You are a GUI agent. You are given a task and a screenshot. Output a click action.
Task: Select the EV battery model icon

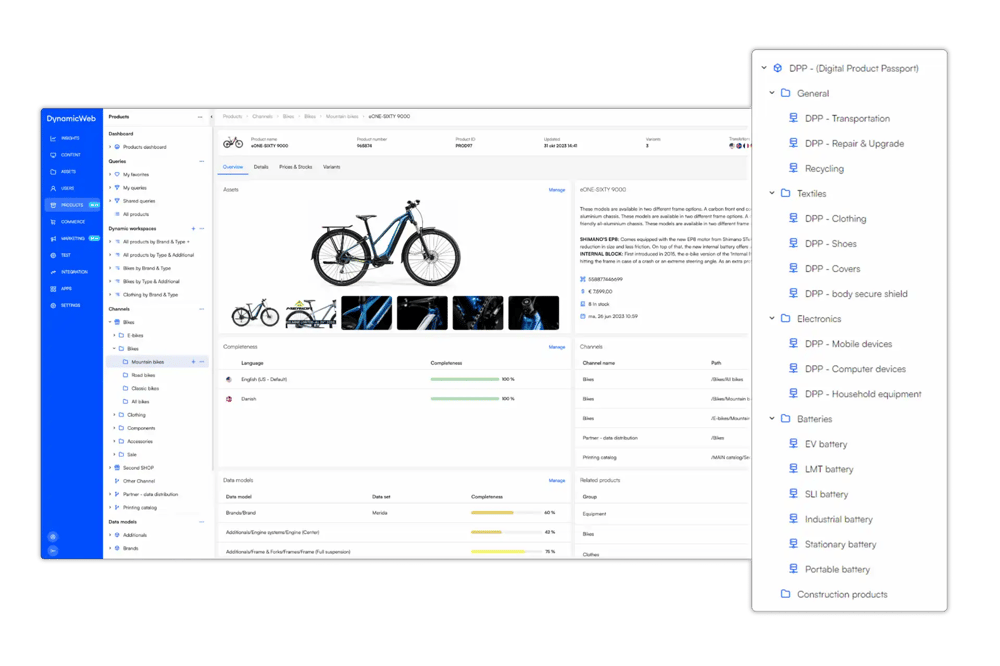(793, 443)
